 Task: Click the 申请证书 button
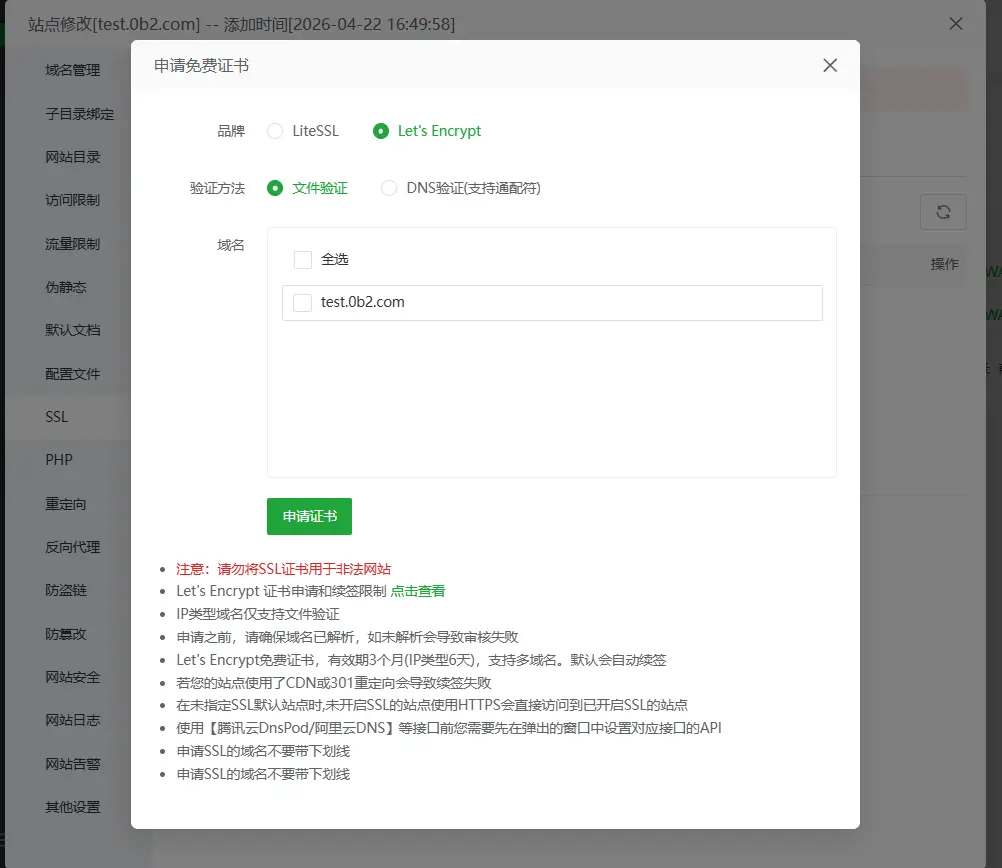coord(309,516)
